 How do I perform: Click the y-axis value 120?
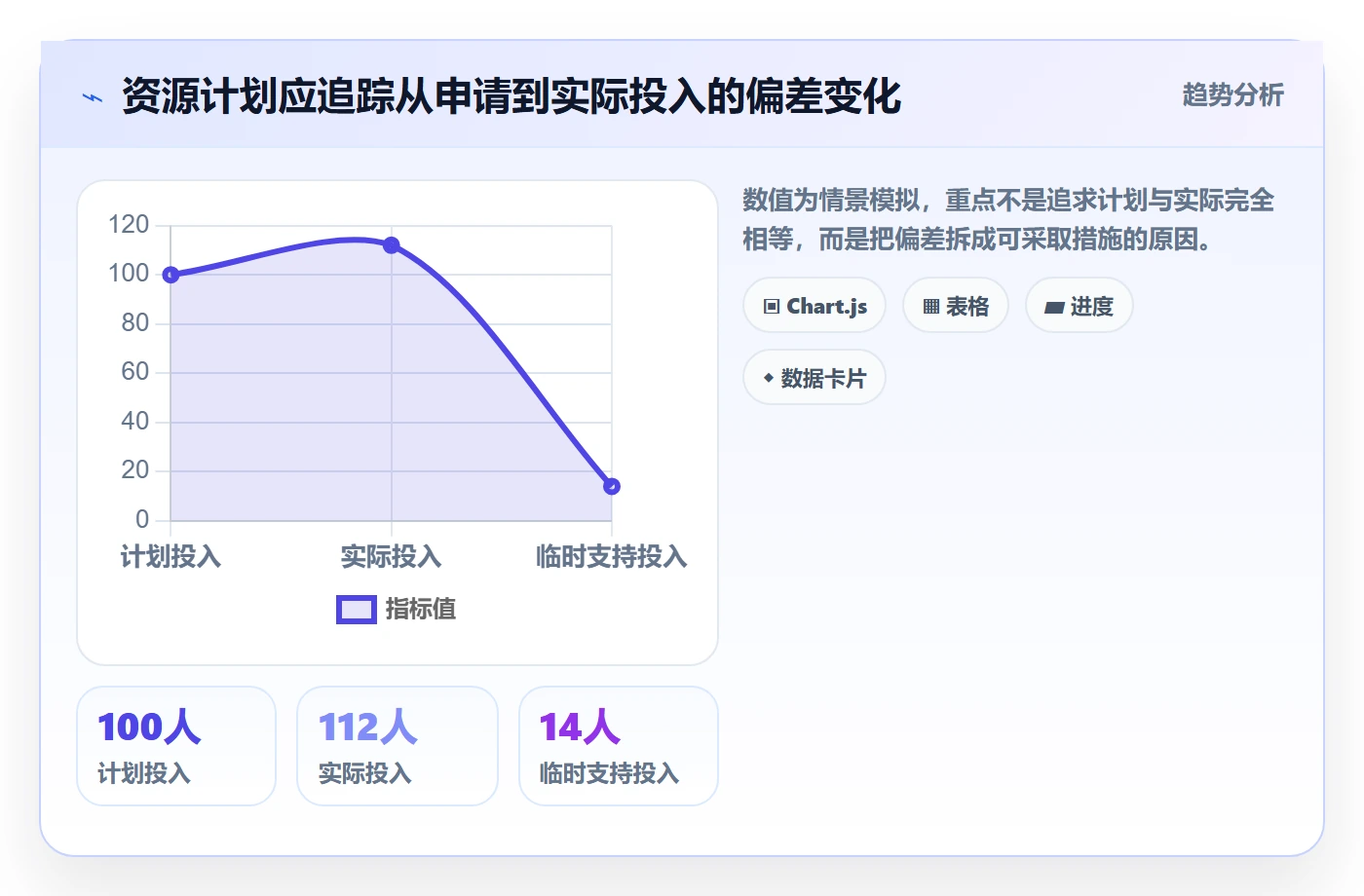coord(129,225)
